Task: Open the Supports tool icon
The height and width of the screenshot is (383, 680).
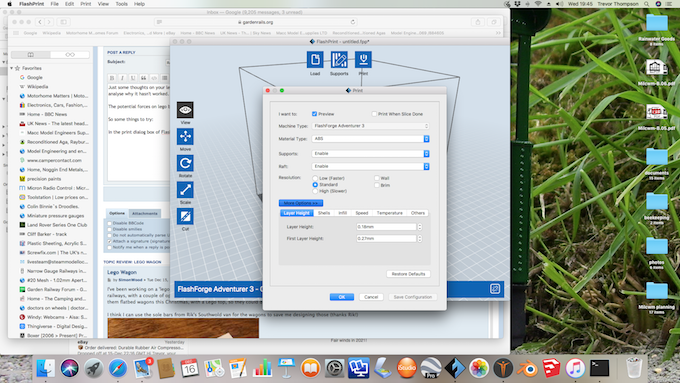Action: click(x=339, y=59)
